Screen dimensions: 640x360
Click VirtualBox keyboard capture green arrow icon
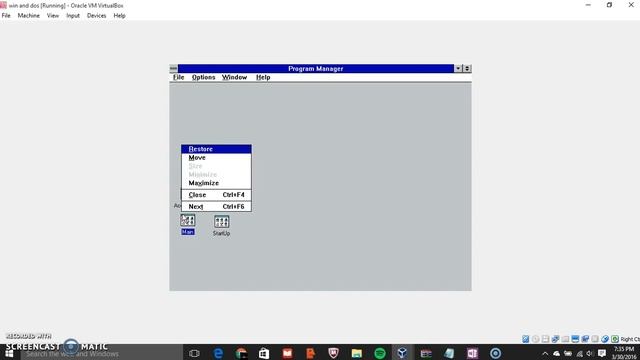click(615, 339)
